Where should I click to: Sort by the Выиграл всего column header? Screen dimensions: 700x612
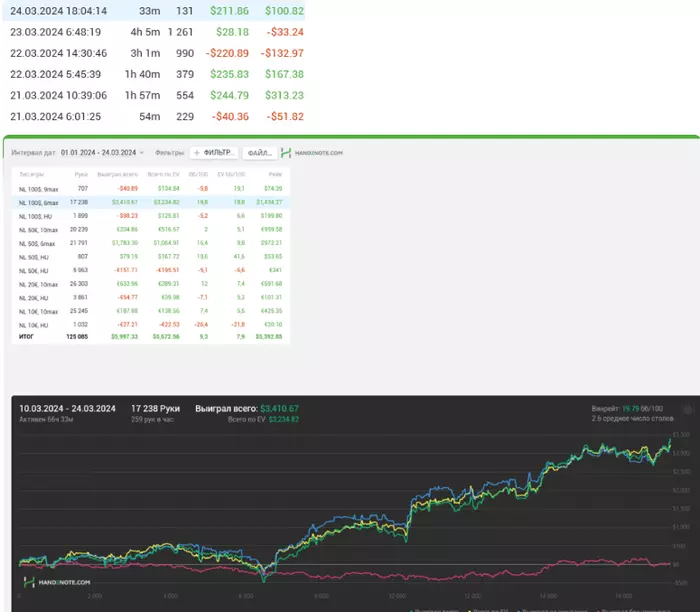[117, 175]
